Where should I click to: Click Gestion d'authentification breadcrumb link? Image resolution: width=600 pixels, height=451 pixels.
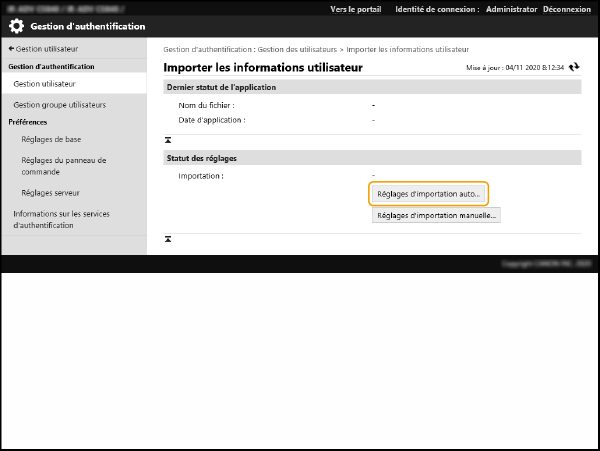click(x=206, y=49)
